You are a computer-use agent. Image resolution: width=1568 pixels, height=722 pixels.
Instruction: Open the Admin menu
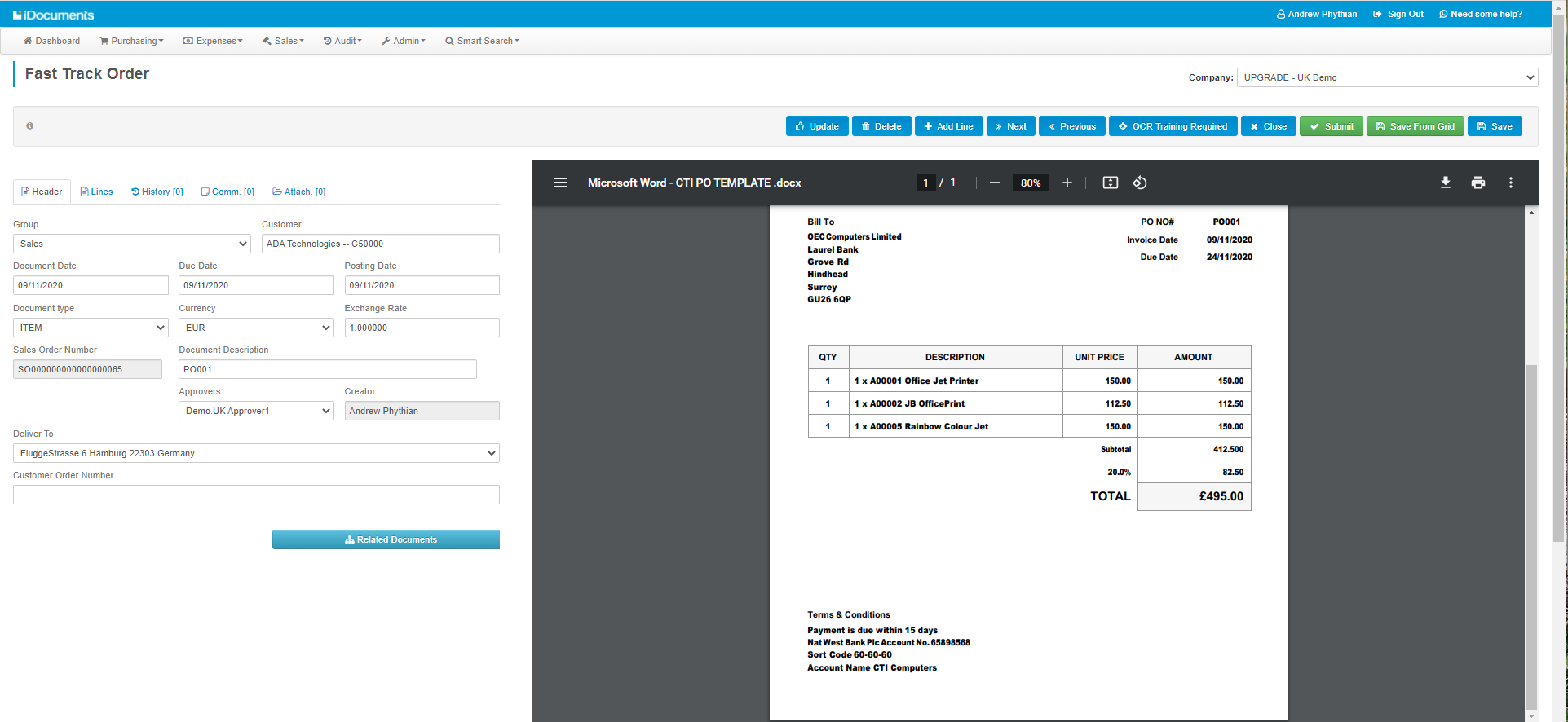[404, 41]
